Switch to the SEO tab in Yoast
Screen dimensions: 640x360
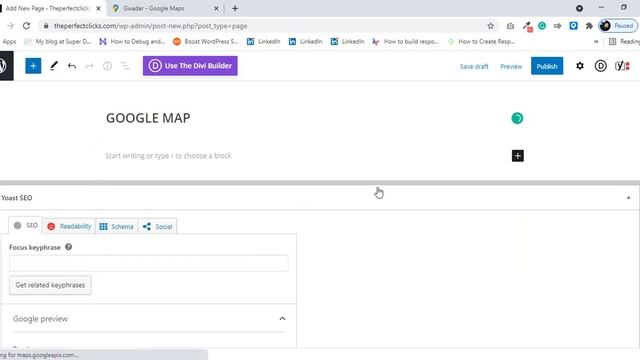[x=25, y=225]
